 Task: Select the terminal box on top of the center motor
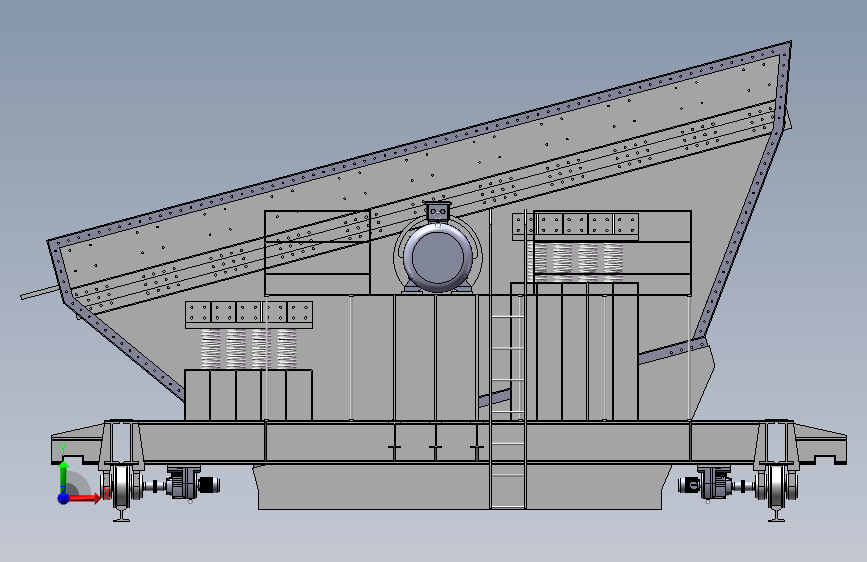437,212
